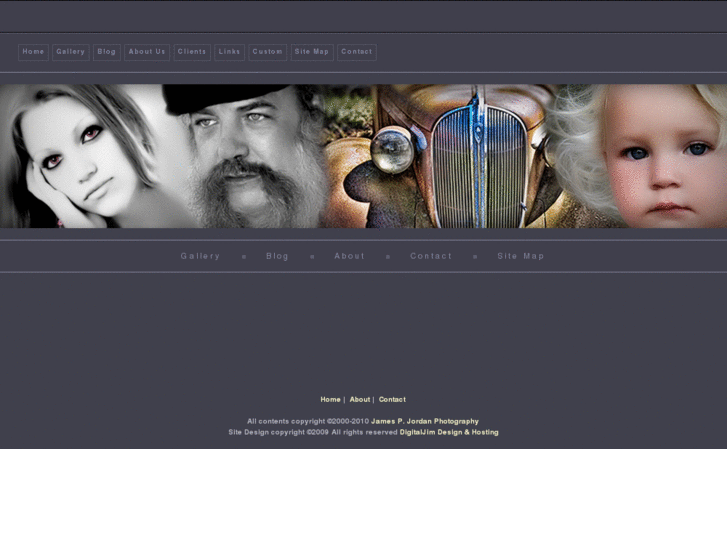This screenshot has width=727, height=545.
Task: Open James P. Jordan Photography link
Action: 425,421
